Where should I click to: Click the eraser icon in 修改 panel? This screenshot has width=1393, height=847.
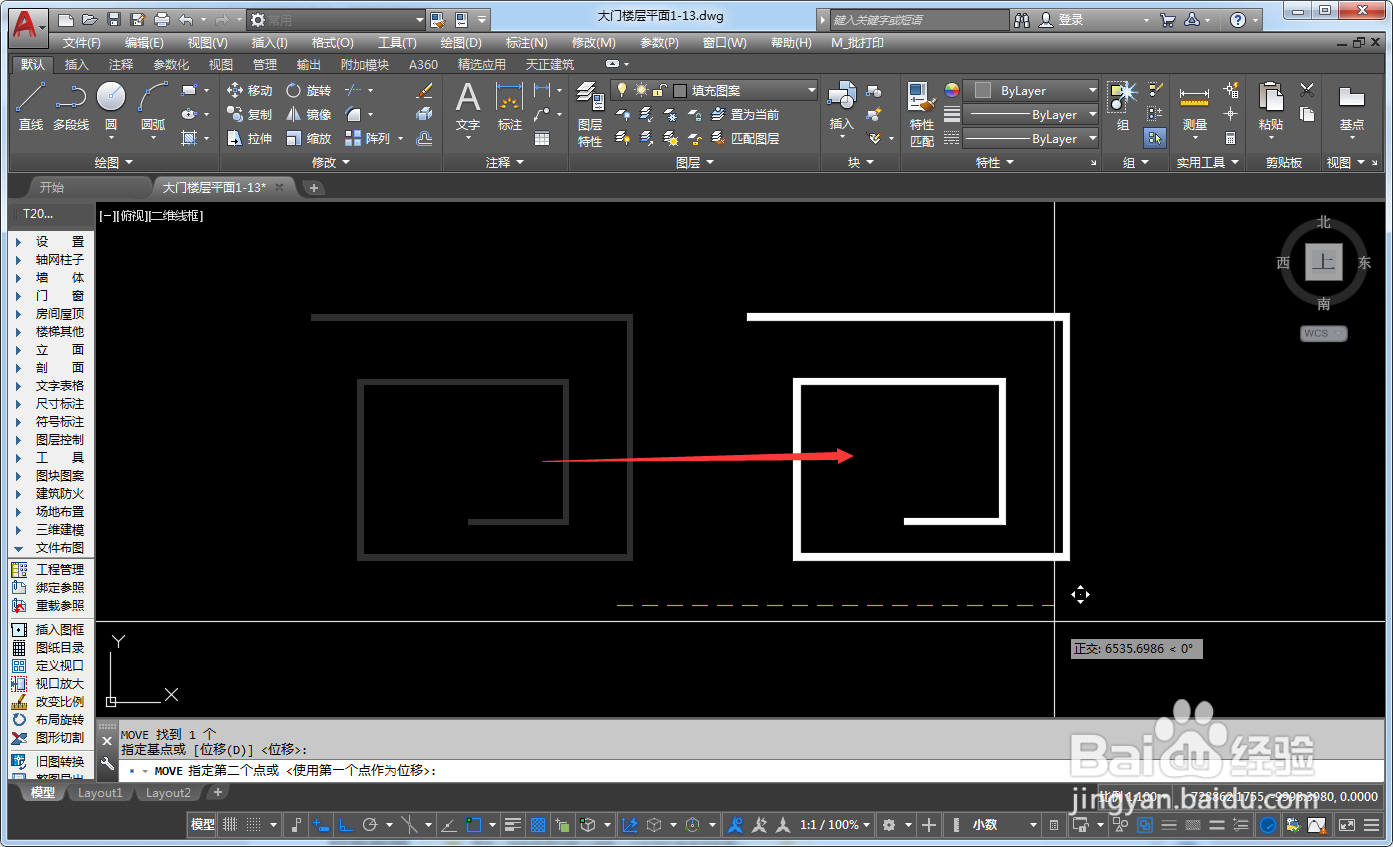(x=423, y=90)
